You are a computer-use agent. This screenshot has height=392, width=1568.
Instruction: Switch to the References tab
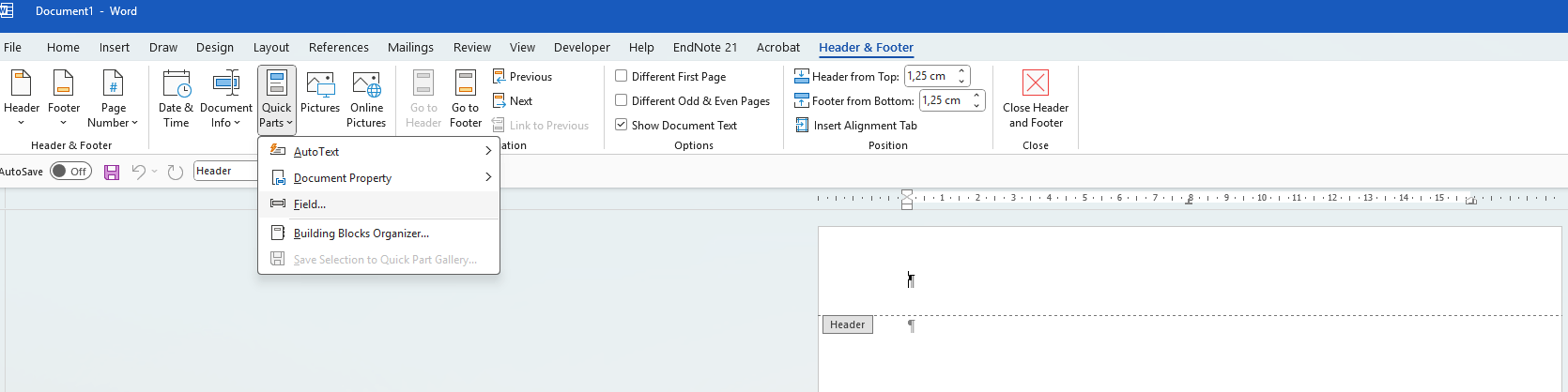[x=338, y=48]
